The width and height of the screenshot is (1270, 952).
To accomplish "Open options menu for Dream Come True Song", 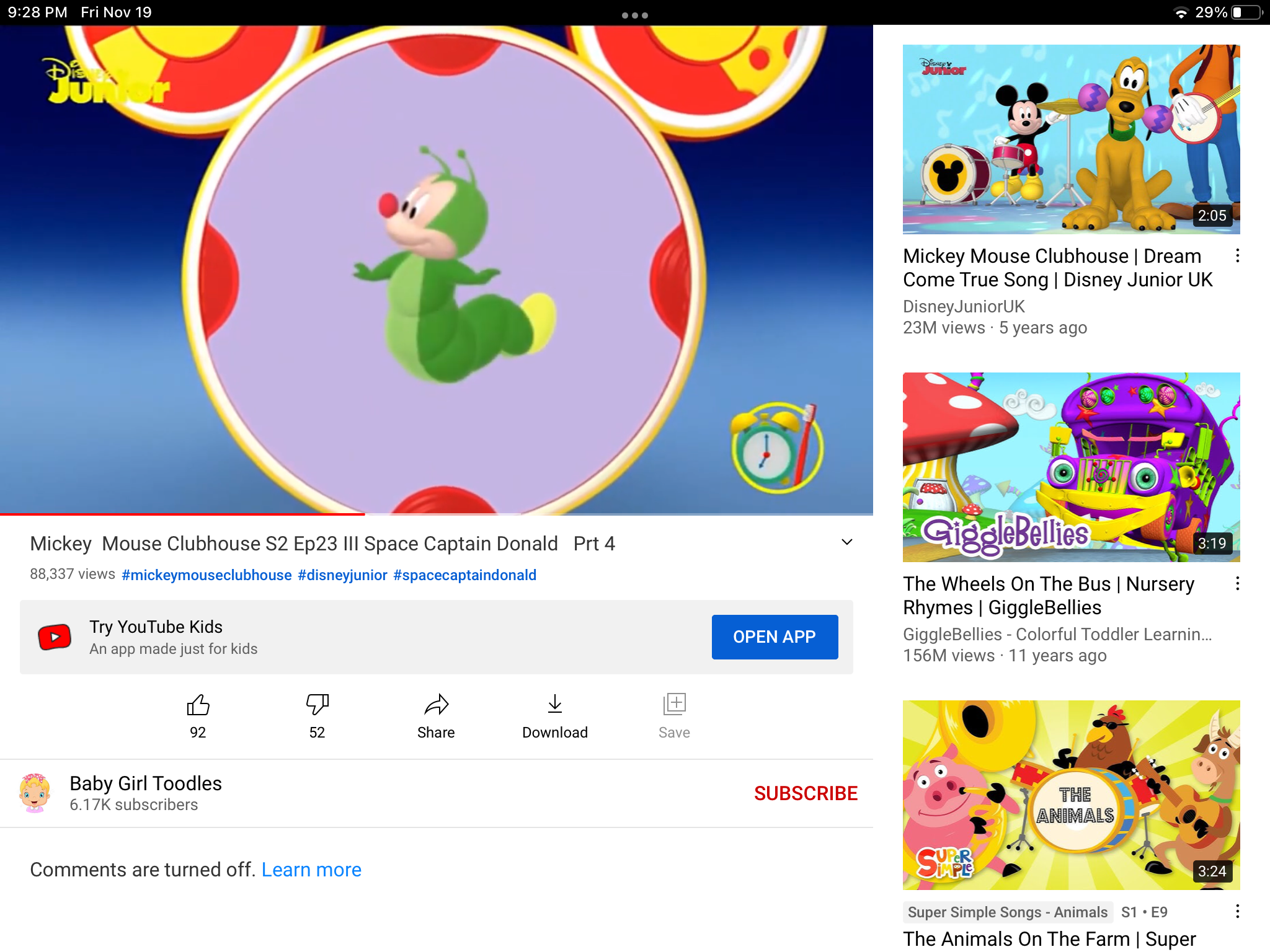I will click(x=1237, y=255).
